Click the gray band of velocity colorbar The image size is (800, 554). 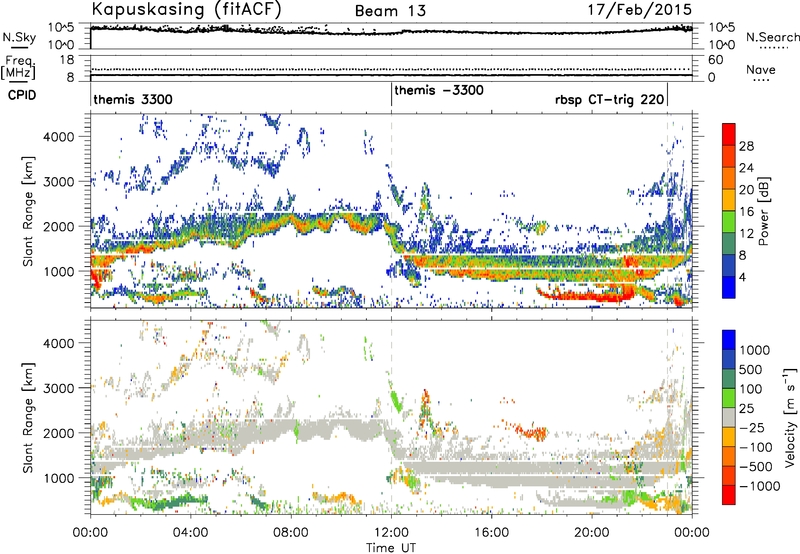coord(729,417)
